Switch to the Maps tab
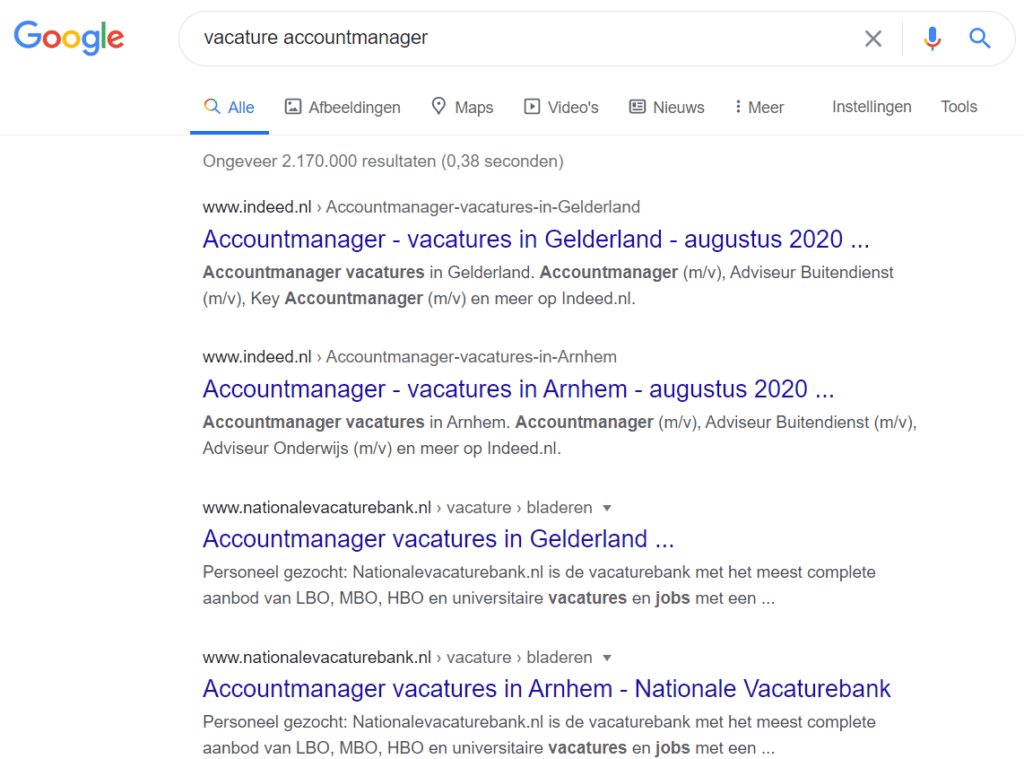 [x=462, y=107]
